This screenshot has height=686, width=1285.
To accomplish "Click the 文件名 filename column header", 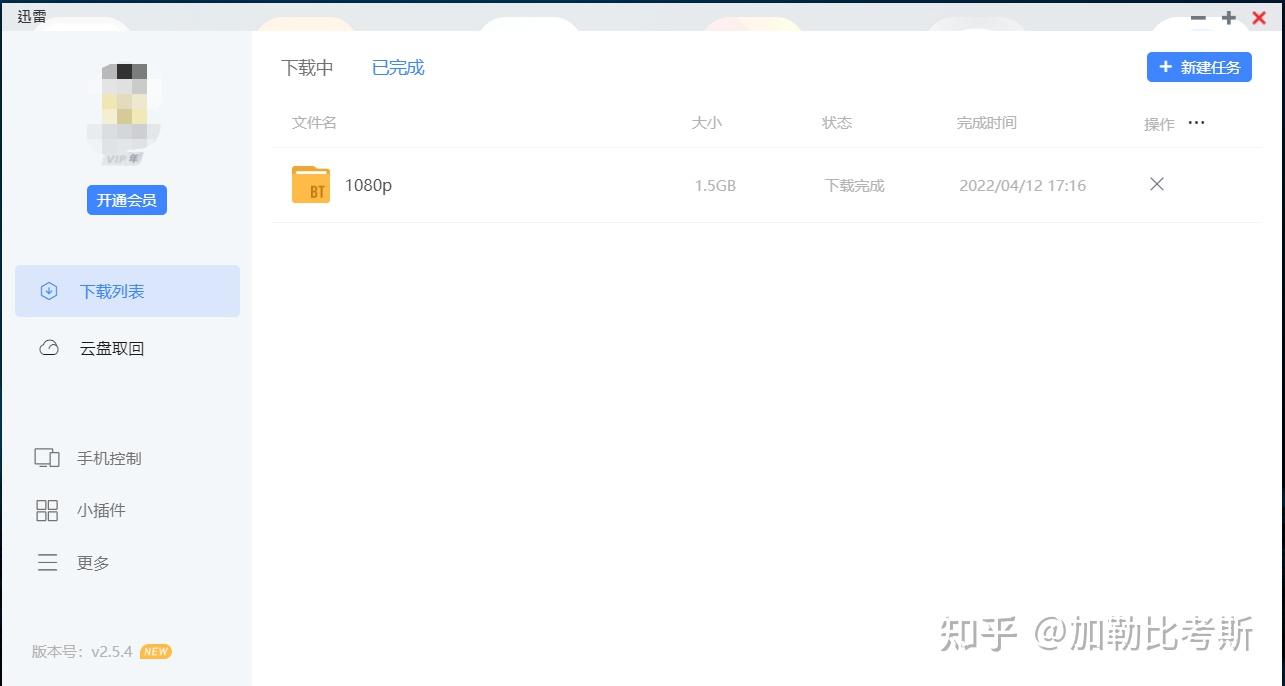I will point(313,122).
